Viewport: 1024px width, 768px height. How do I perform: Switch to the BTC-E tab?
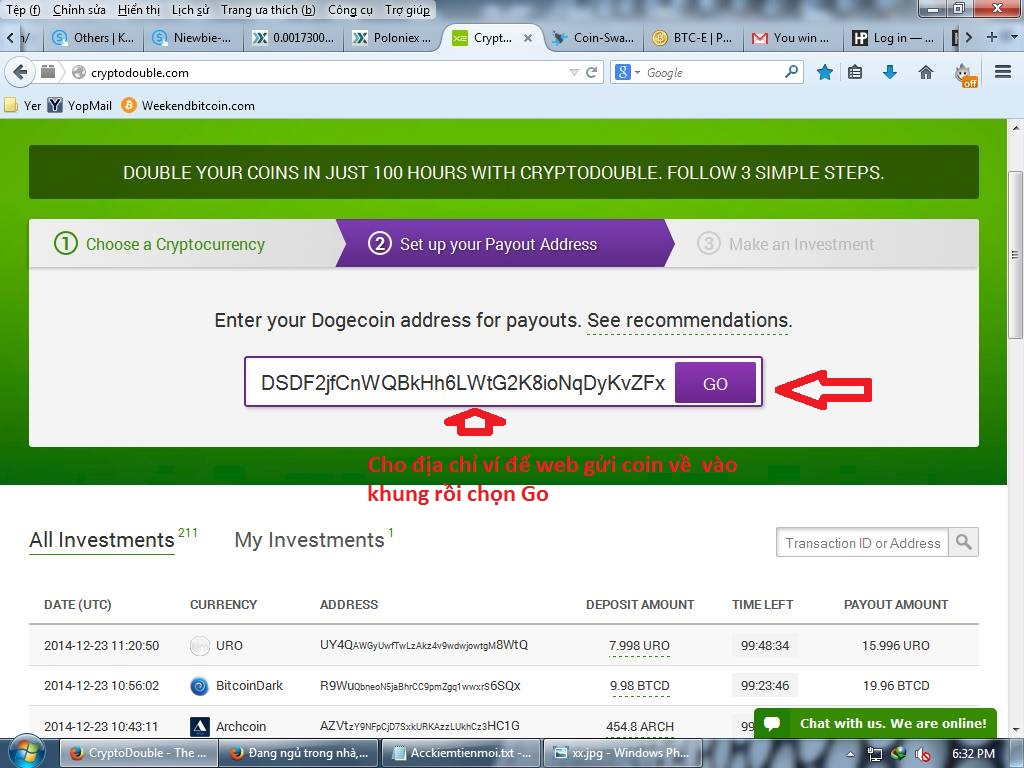(x=693, y=38)
